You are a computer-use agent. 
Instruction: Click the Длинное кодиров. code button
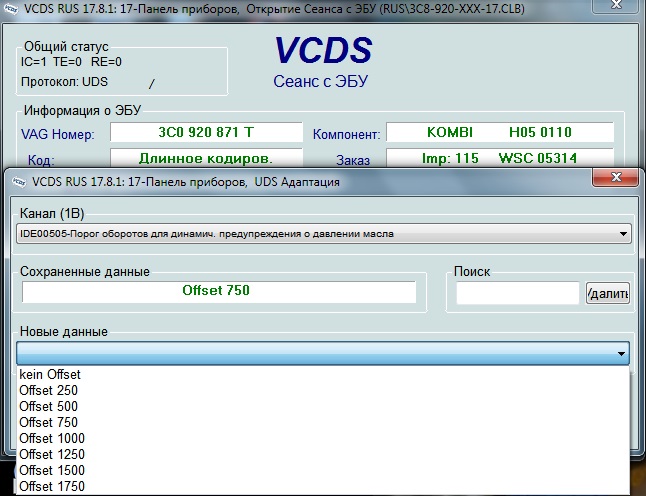pos(205,158)
